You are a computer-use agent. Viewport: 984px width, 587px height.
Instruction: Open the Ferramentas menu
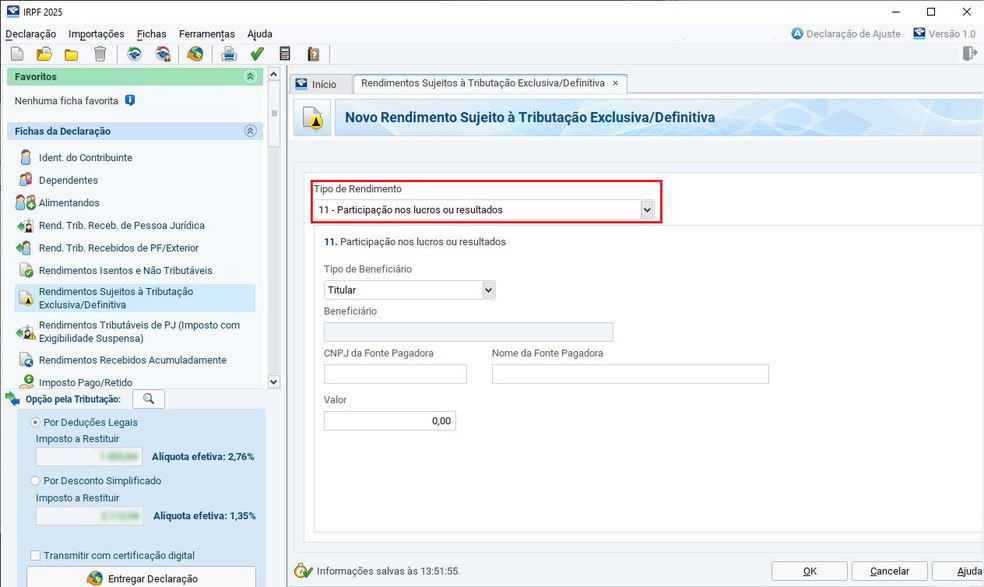tap(206, 34)
